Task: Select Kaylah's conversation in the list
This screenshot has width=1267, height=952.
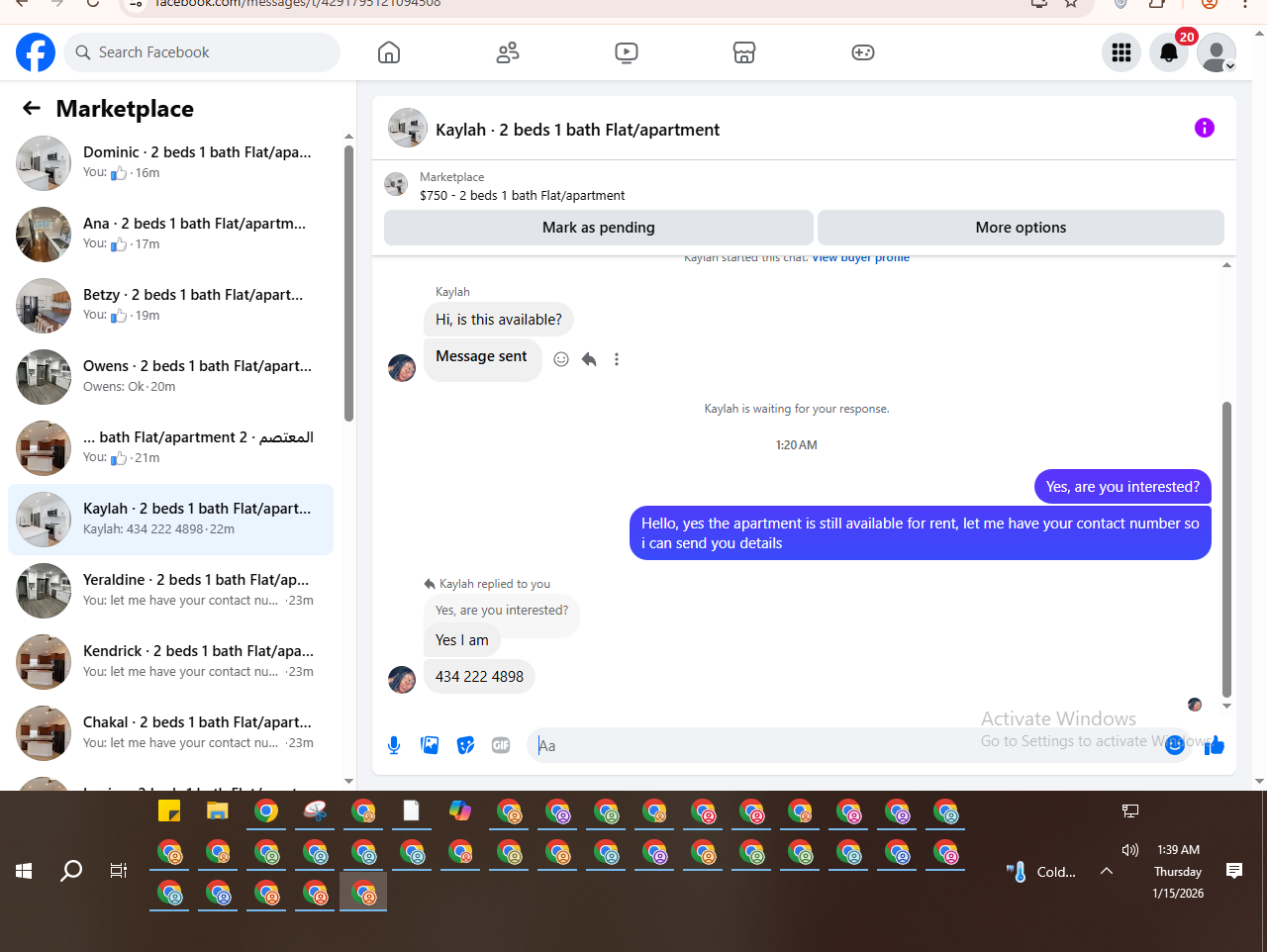Action: 170,520
